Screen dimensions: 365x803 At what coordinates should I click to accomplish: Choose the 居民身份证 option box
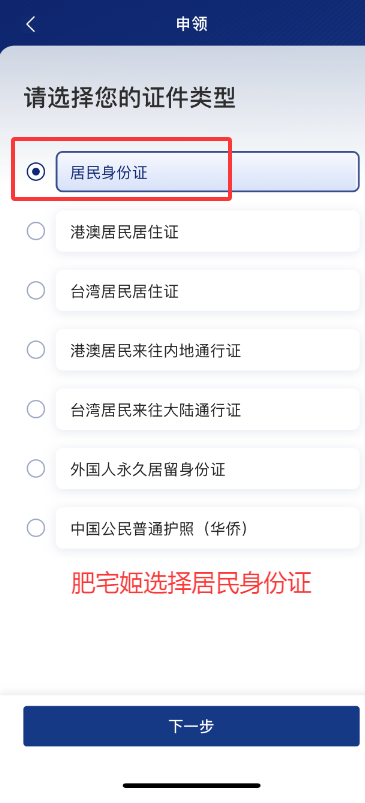[x=208, y=172]
